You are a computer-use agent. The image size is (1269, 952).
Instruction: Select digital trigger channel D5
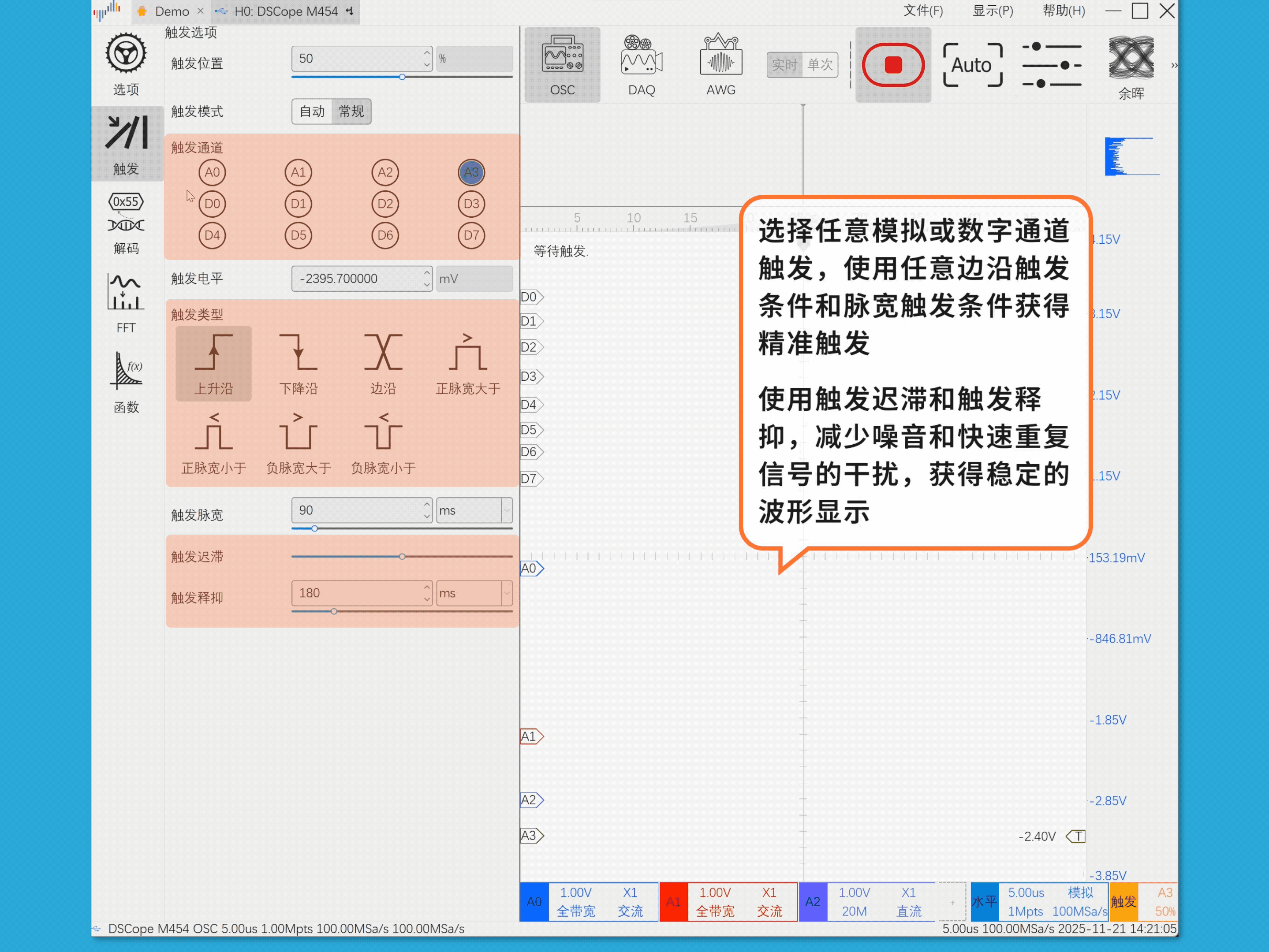coord(298,235)
